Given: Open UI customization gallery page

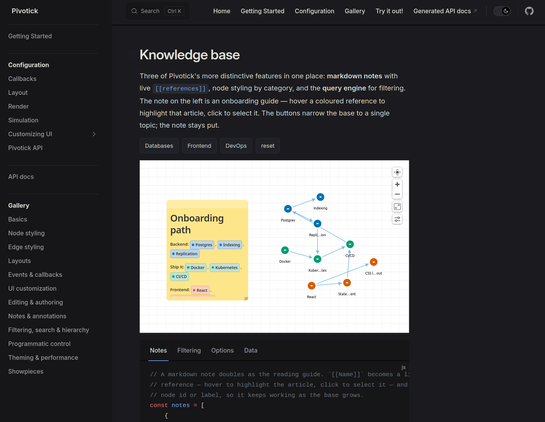Looking at the screenshot, I should coord(32,289).
